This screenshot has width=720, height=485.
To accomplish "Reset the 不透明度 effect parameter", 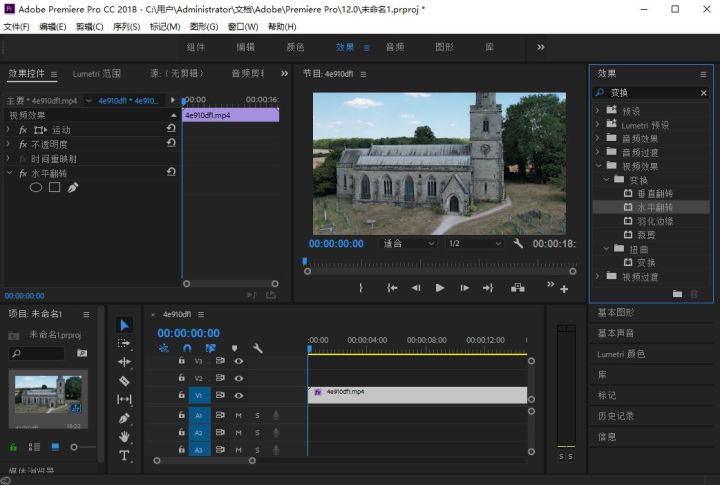I will pyautogui.click(x=171, y=144).
